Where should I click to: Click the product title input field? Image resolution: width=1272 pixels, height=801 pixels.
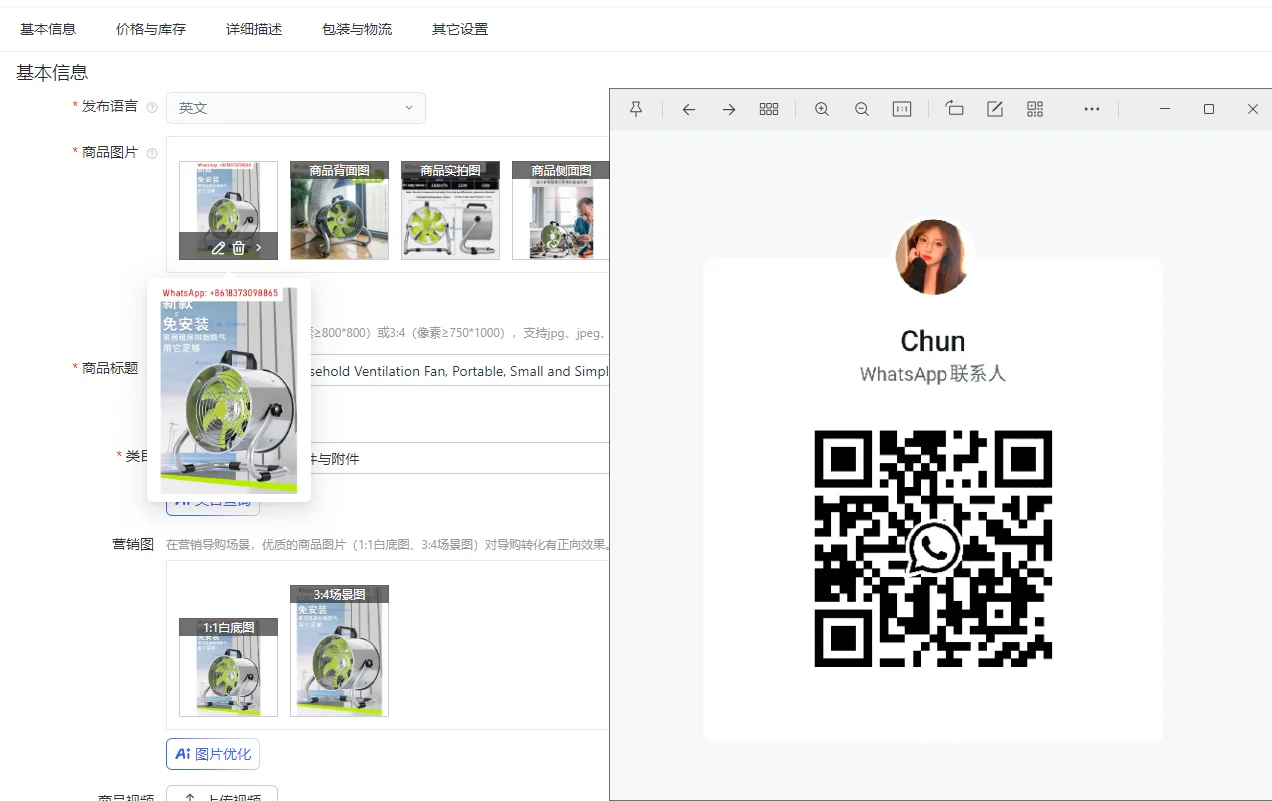click(x=458, y=371)
